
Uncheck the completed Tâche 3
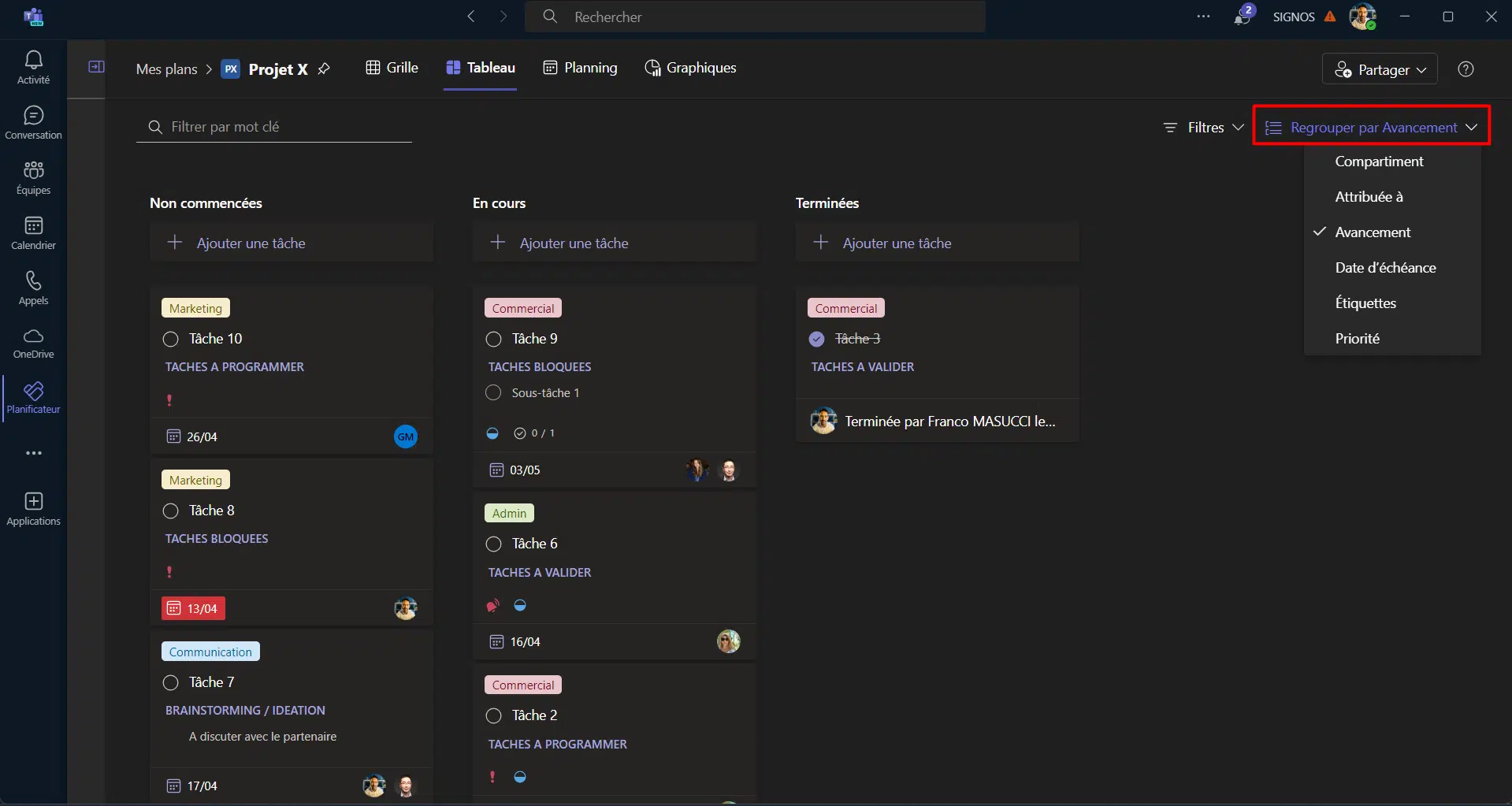point(817,340)
